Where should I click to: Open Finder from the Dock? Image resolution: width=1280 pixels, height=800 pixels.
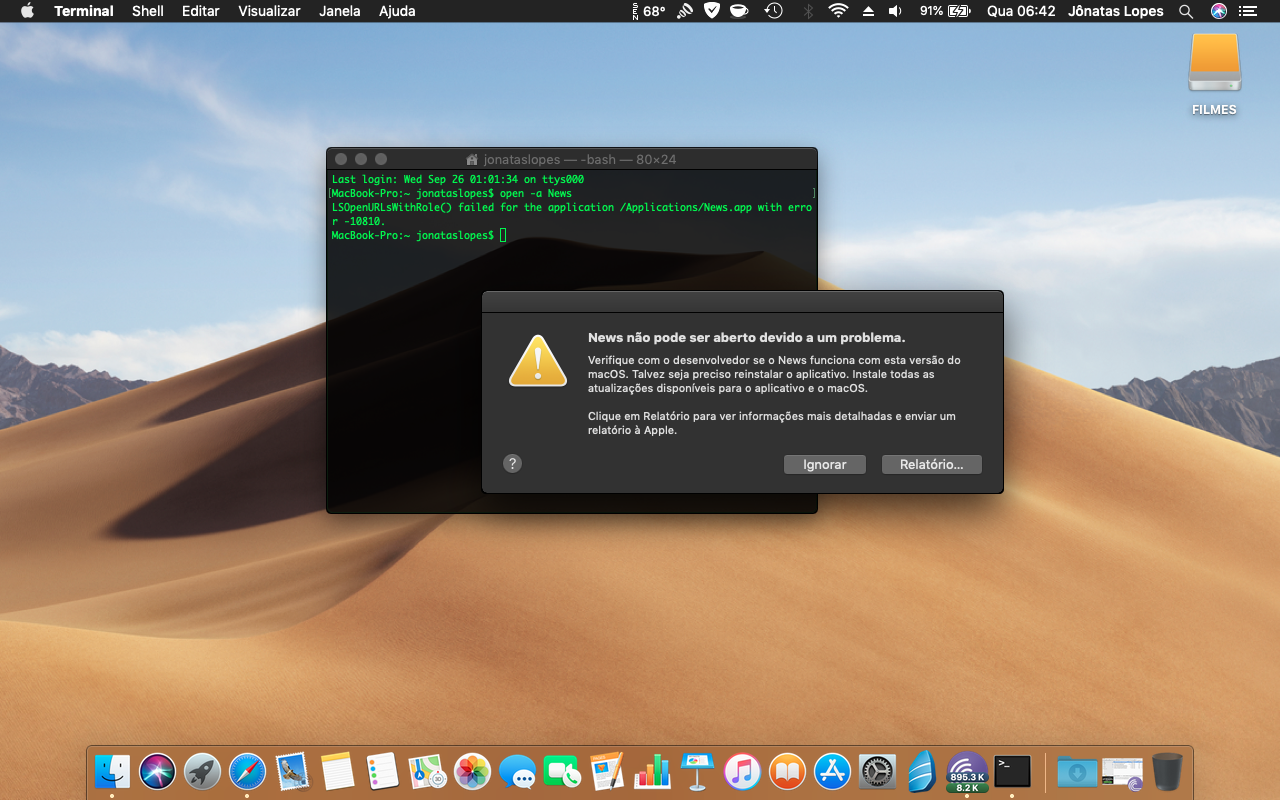(x=112, y=771)
